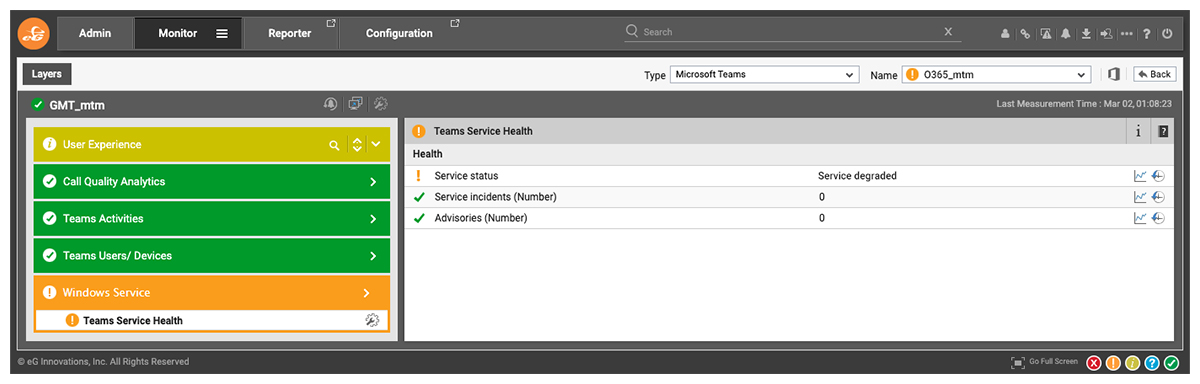Open the history clock icon for Advisories
Image resolution: width=1200 pixels, height=384 pixels.
coord(1158,218)
